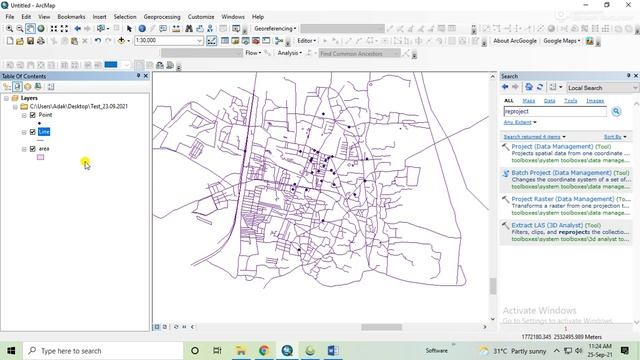Click the area layer pink symbol swatch

[x=40, y=157]
